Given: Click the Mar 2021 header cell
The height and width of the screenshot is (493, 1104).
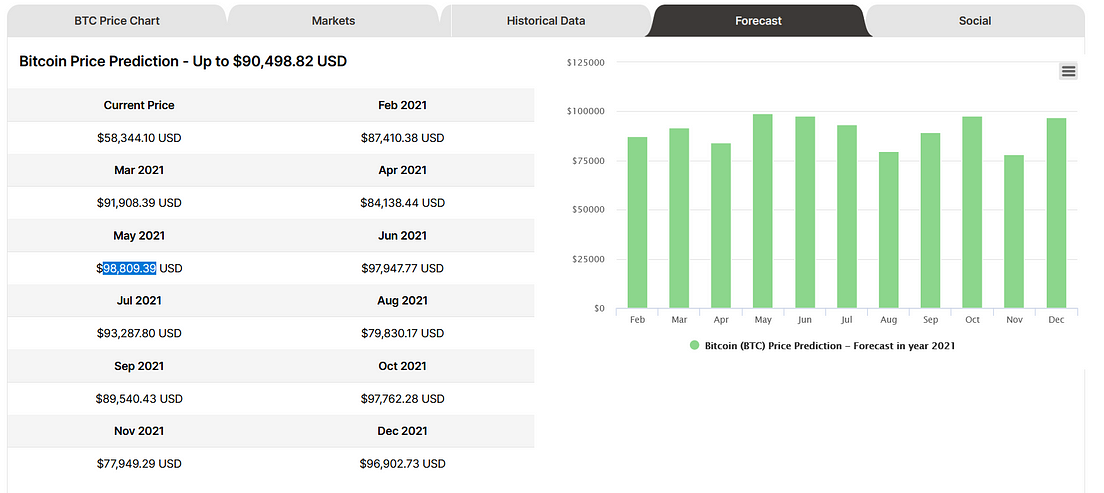Looking at the screenshot, I should pyautogui.click(x=139, y=170).
